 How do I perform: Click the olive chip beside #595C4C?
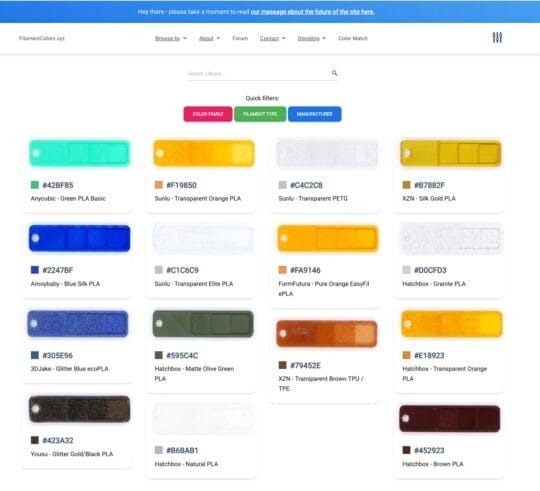pyautogui.click(x=159, y=355)
